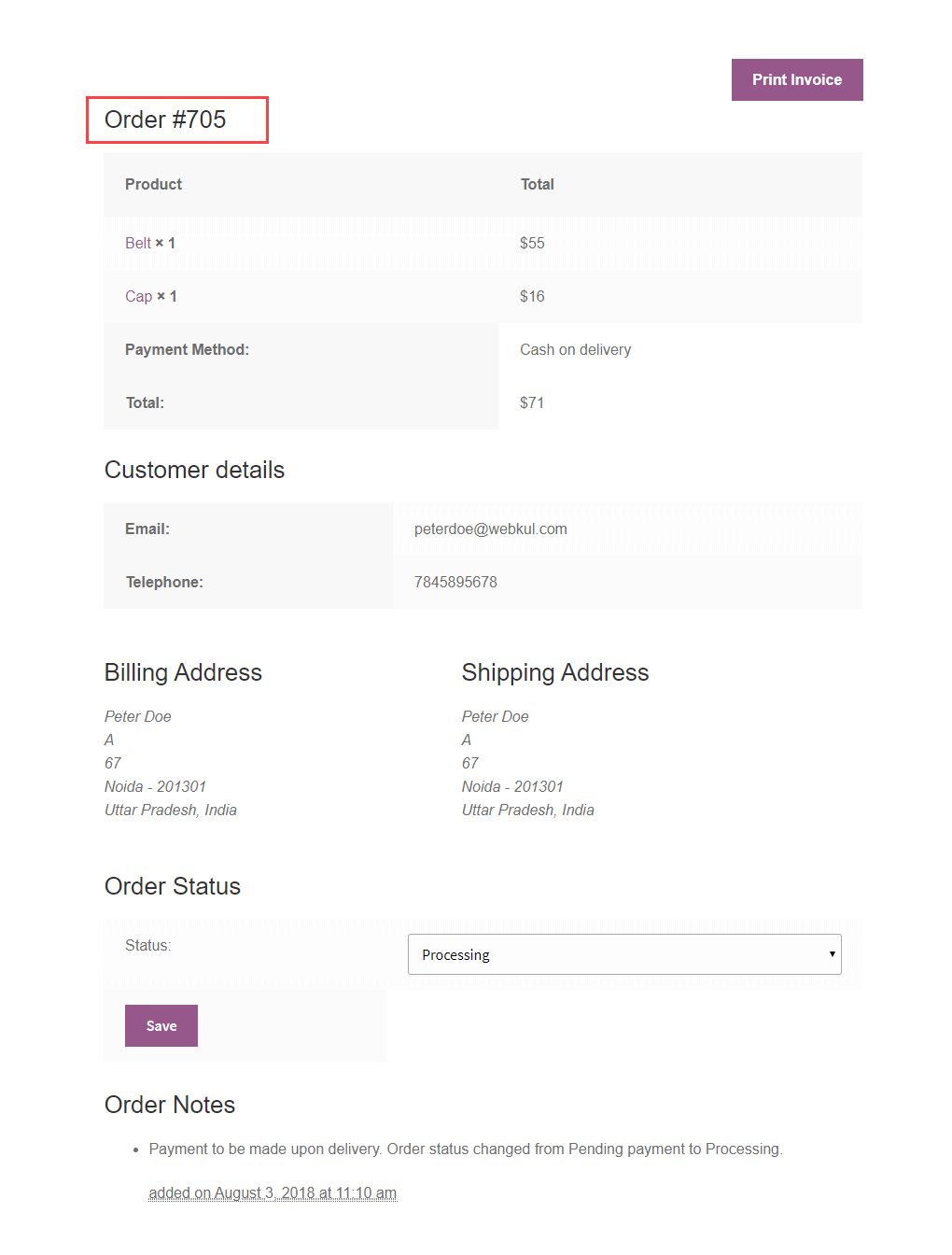Open the Belt product link
This screenshot has height=1255, width=952.
point(138,243)
